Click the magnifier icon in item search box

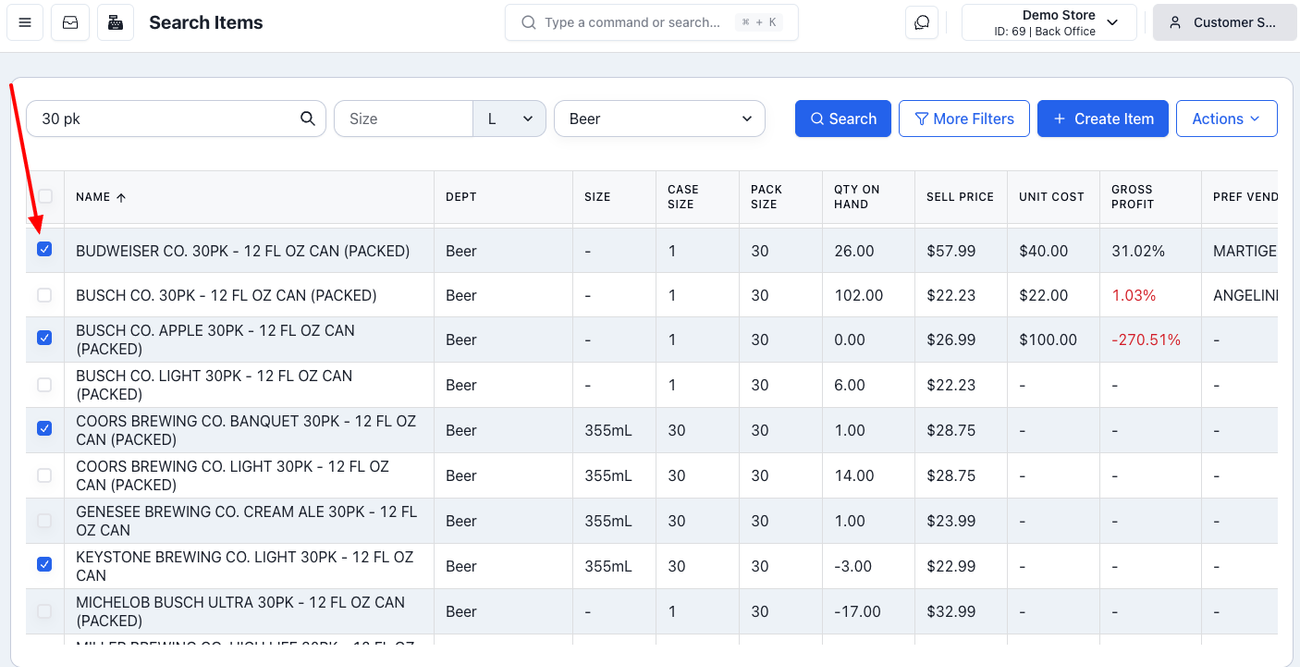pos(307,118)
